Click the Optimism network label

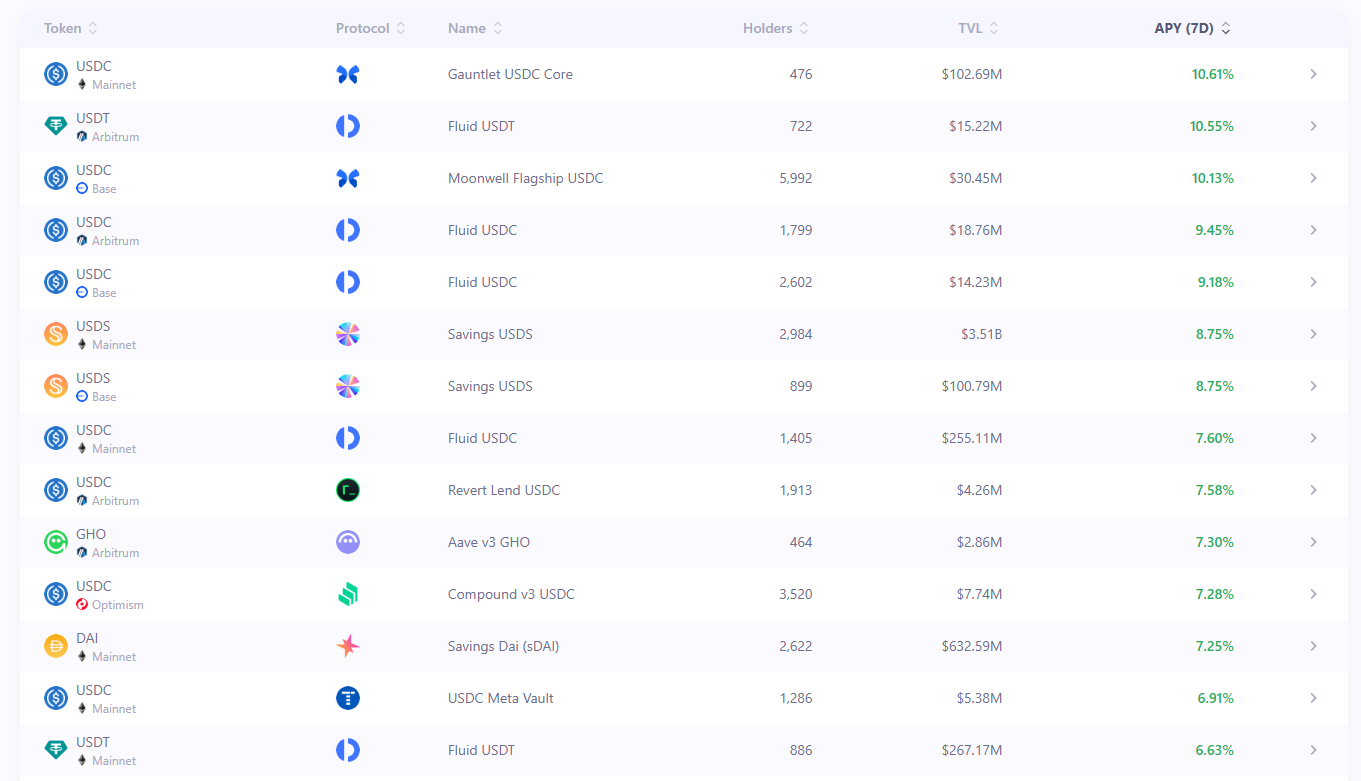pyautogui.click(x=117, y=605)
